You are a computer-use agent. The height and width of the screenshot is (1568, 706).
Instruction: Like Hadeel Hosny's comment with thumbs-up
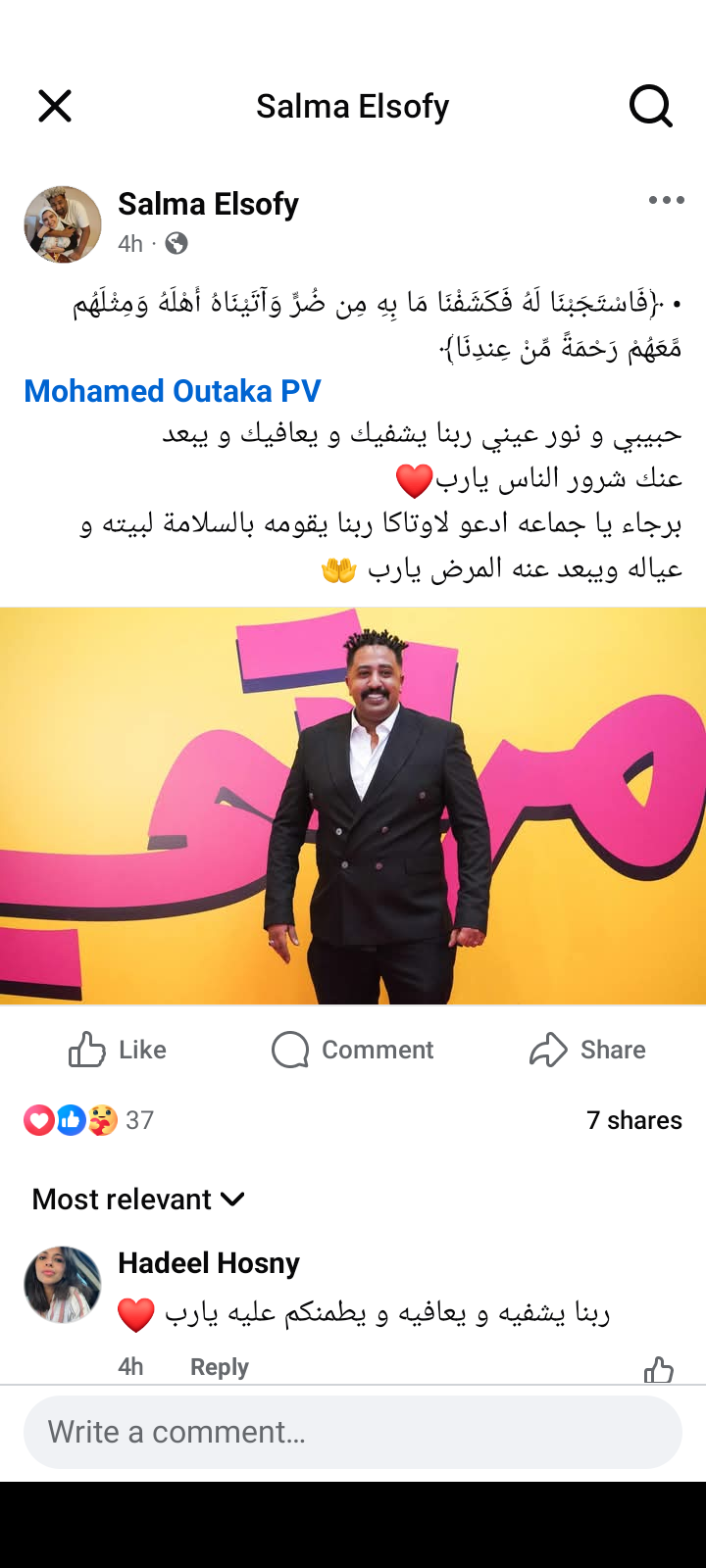[659, 1369]
